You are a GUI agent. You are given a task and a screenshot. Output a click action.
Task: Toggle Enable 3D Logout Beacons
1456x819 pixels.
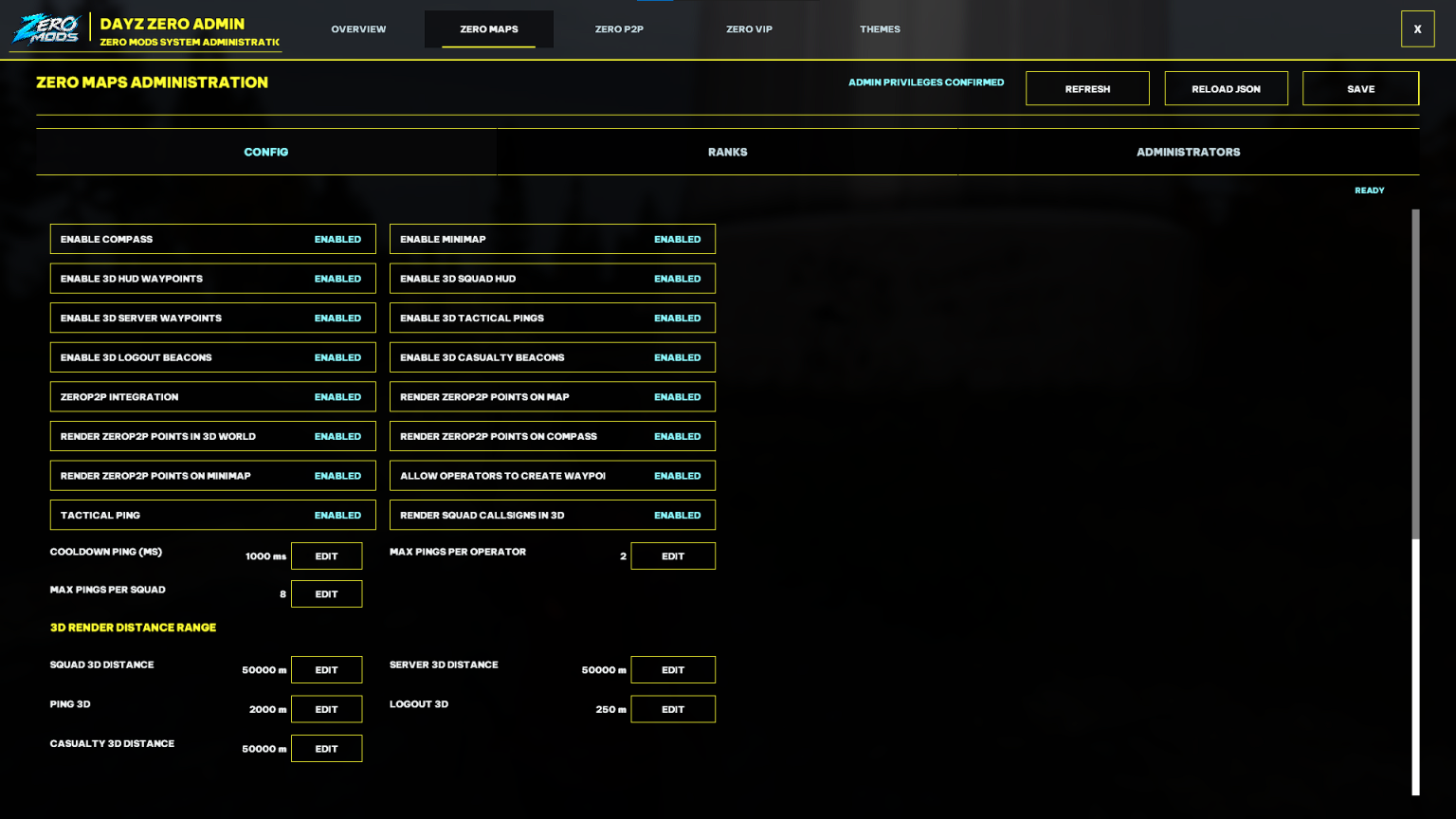213,357
